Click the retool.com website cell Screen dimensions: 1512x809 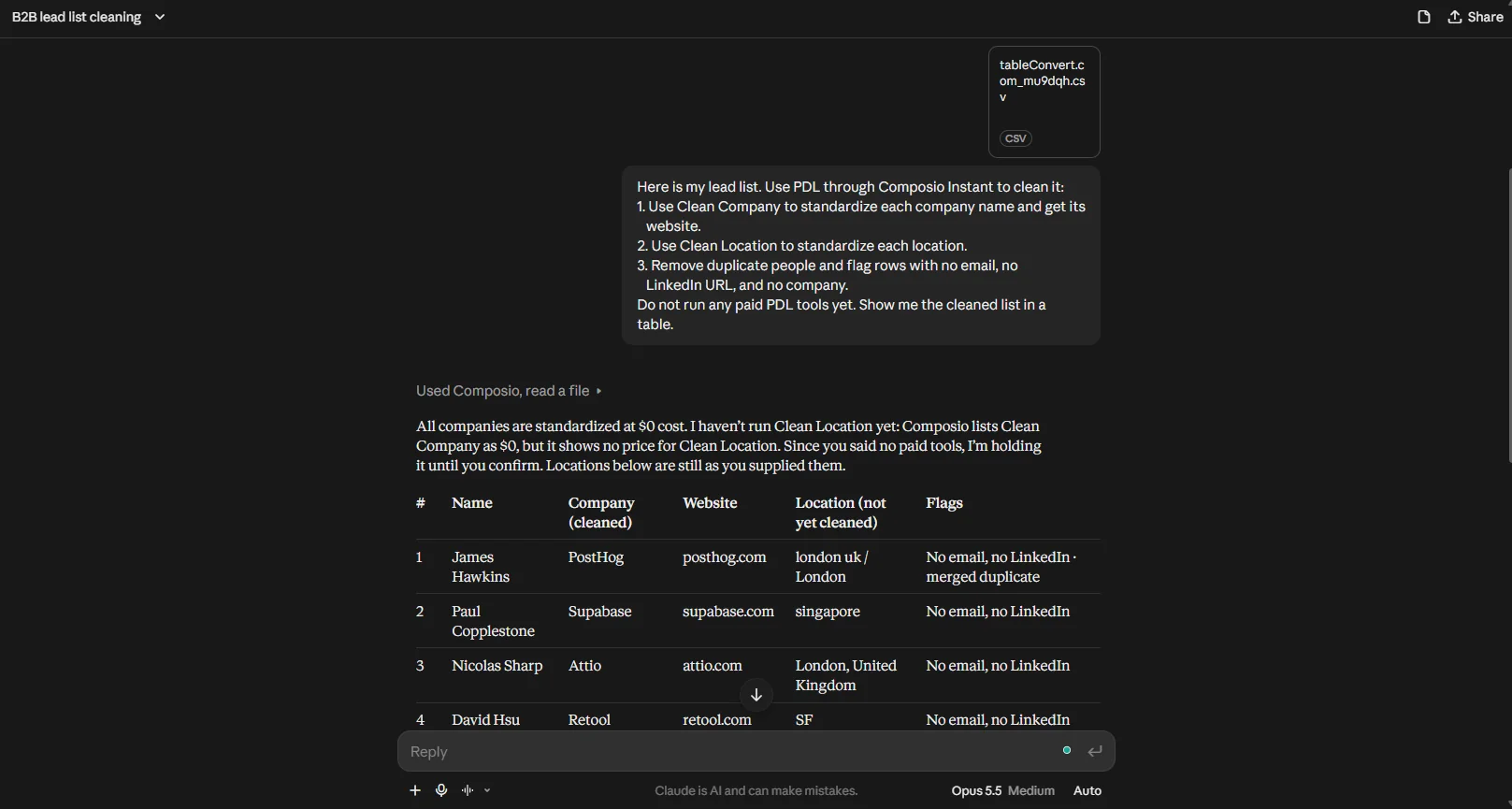point(717,720)
